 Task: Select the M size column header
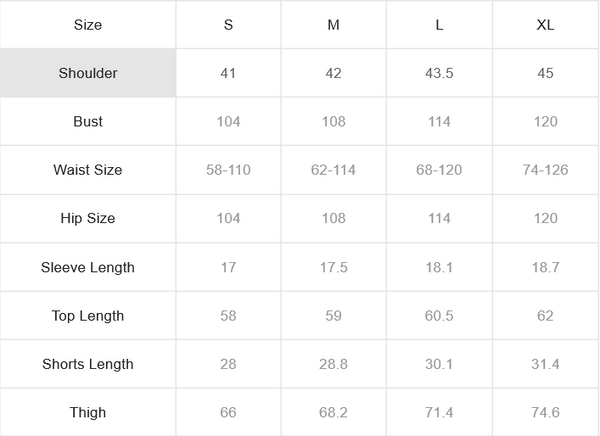[333, 25]
